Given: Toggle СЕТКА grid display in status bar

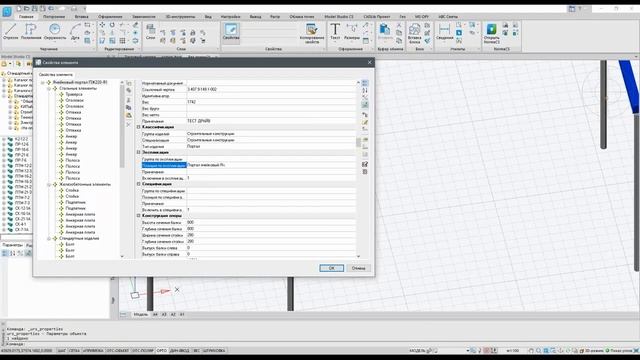Looking at the screenshot, I should click(74, 351).
